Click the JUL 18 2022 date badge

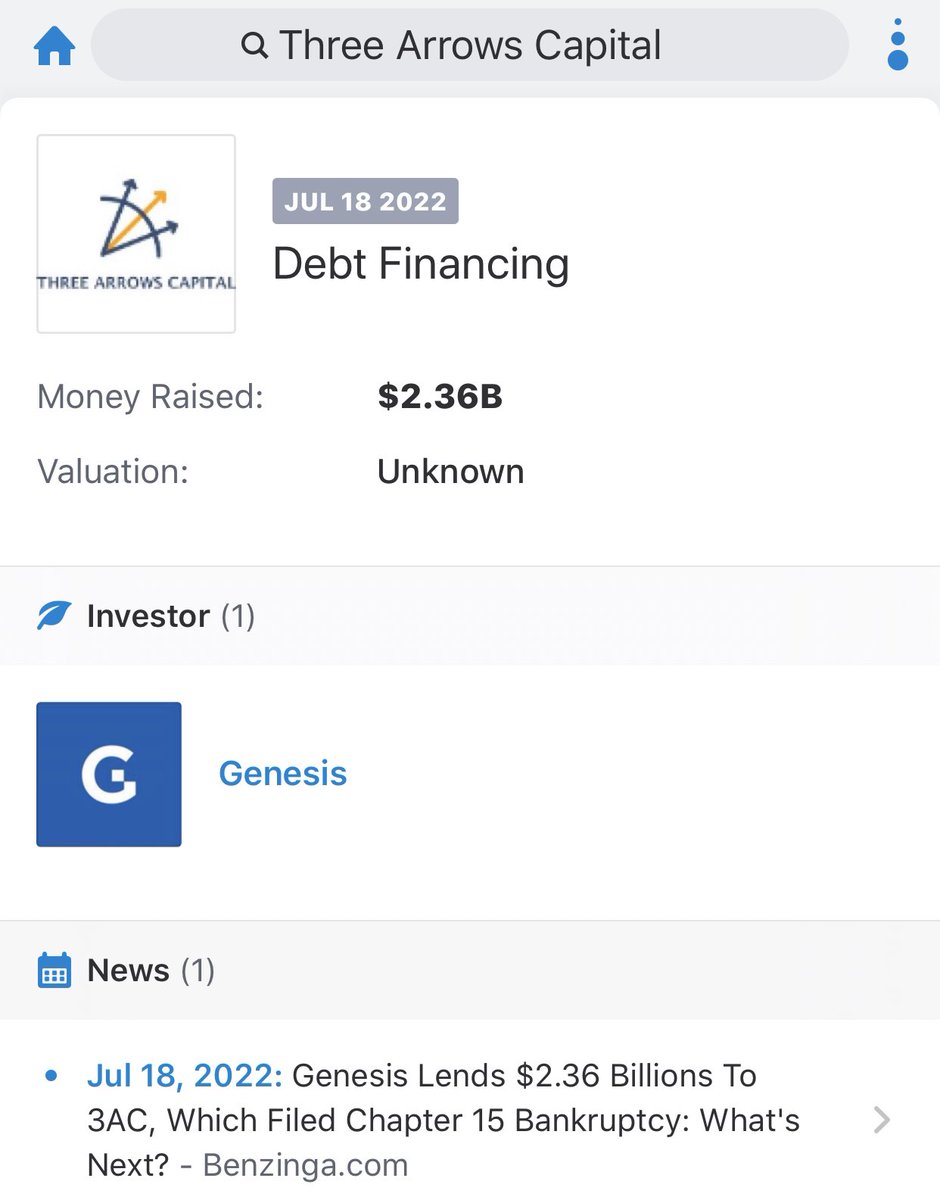click(x=365, y=201)
